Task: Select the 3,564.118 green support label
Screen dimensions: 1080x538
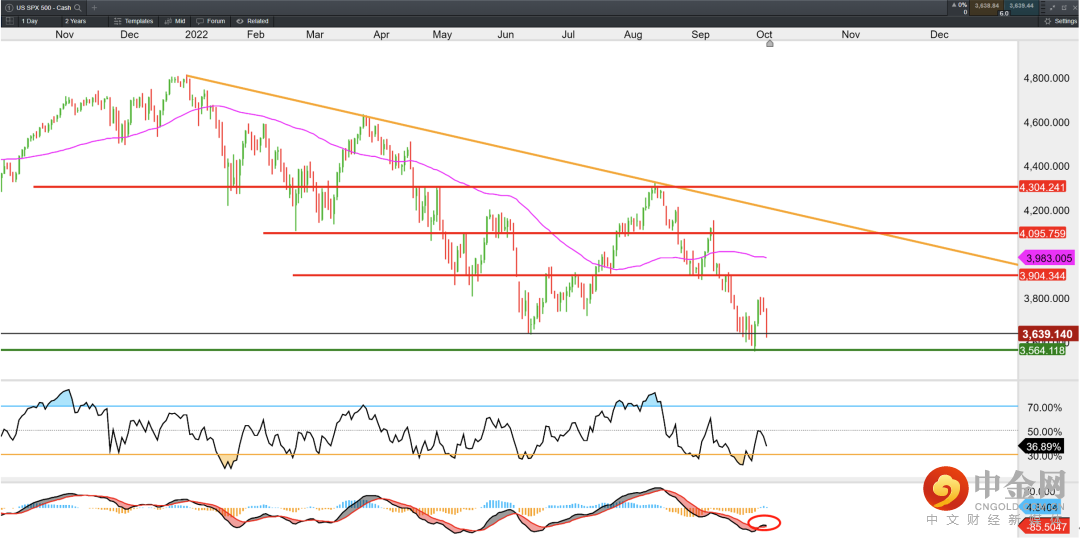Action: point(1042,350)
